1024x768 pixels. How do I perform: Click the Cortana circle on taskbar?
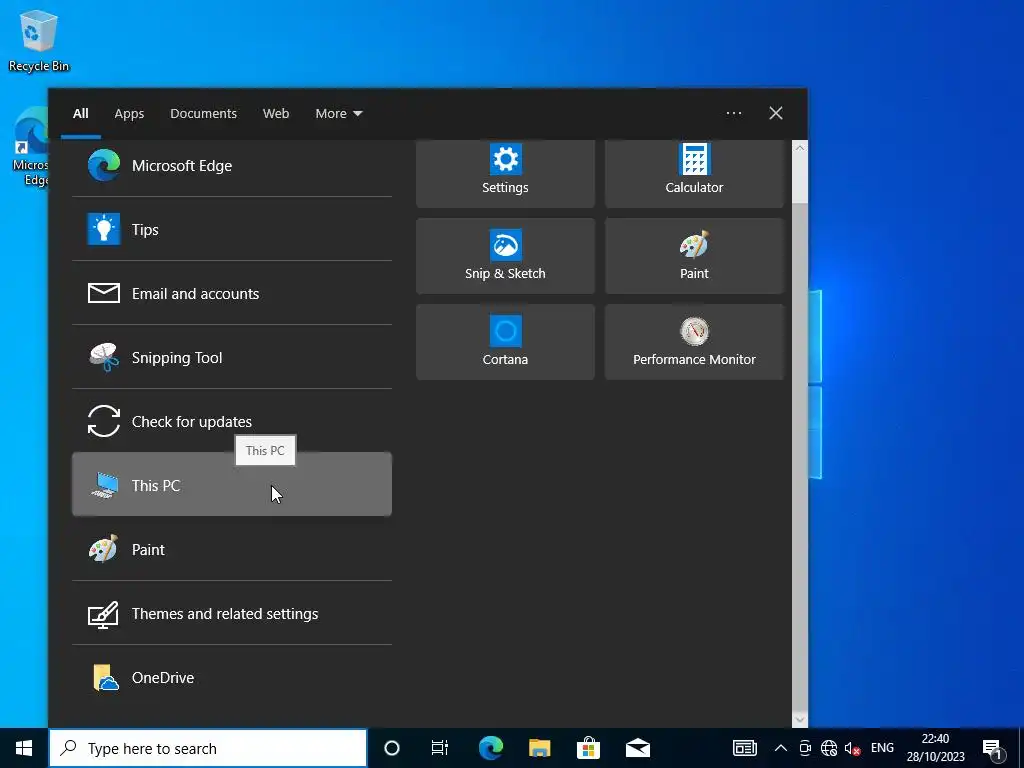coord(392,748)
